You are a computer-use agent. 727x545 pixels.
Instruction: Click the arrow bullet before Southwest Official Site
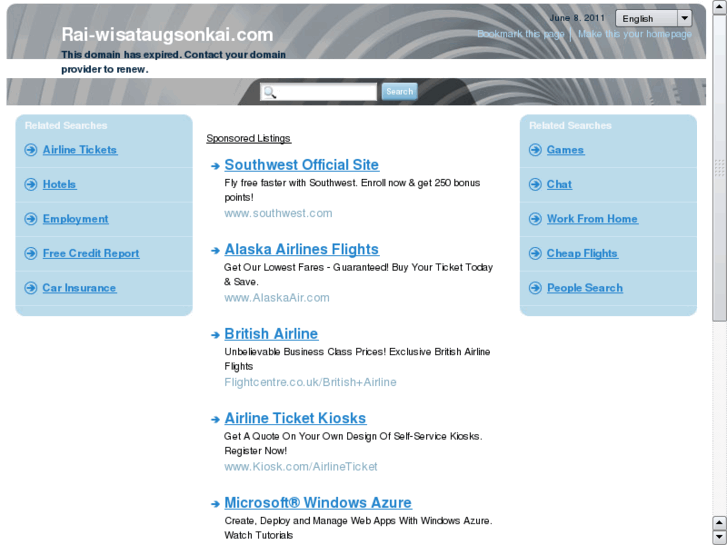(215, 166)
